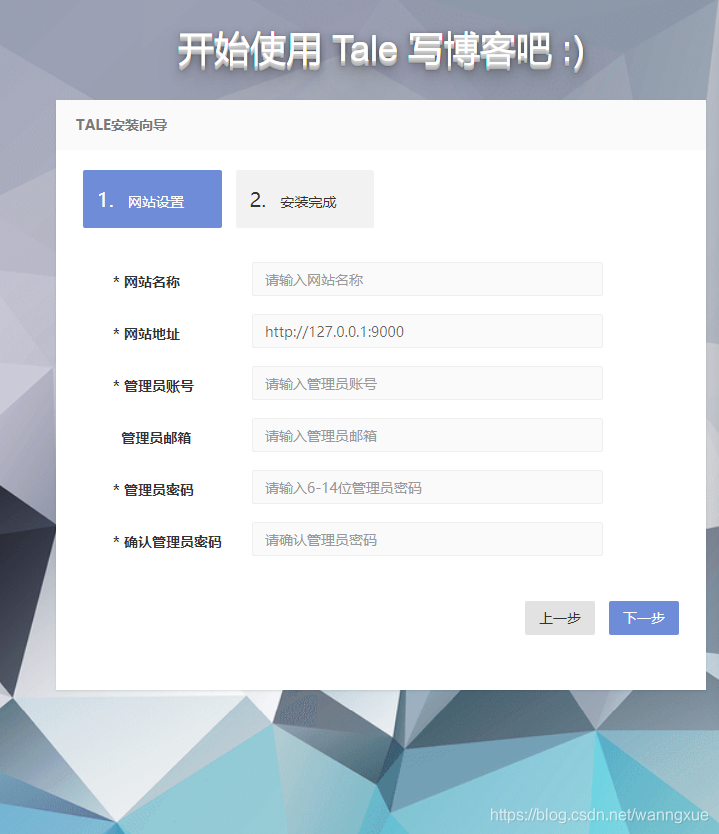
Task: Click the 网站名称 input field
Action: pyautogui.click(x=427, y=279)
